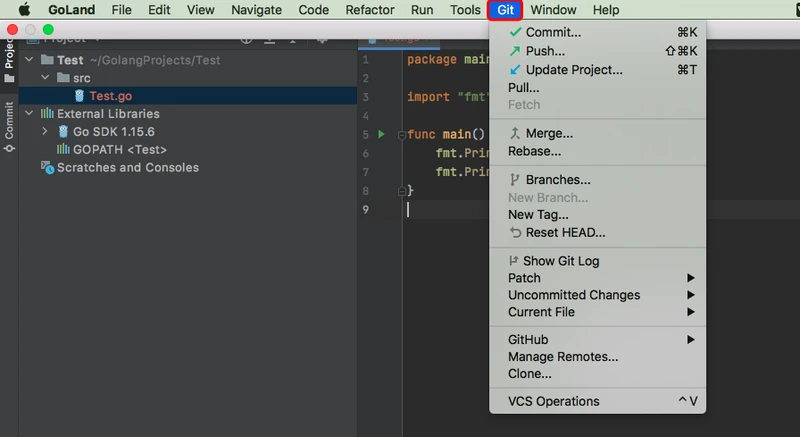Click the src folder icon

[x=63, y=78]
